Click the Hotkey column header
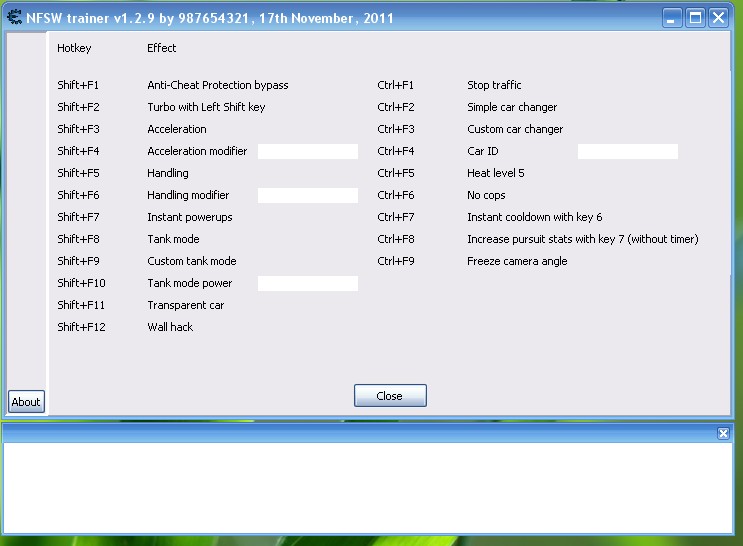This screenshot has width=743, height=546. pyautogui.click(x=74, y=48)
